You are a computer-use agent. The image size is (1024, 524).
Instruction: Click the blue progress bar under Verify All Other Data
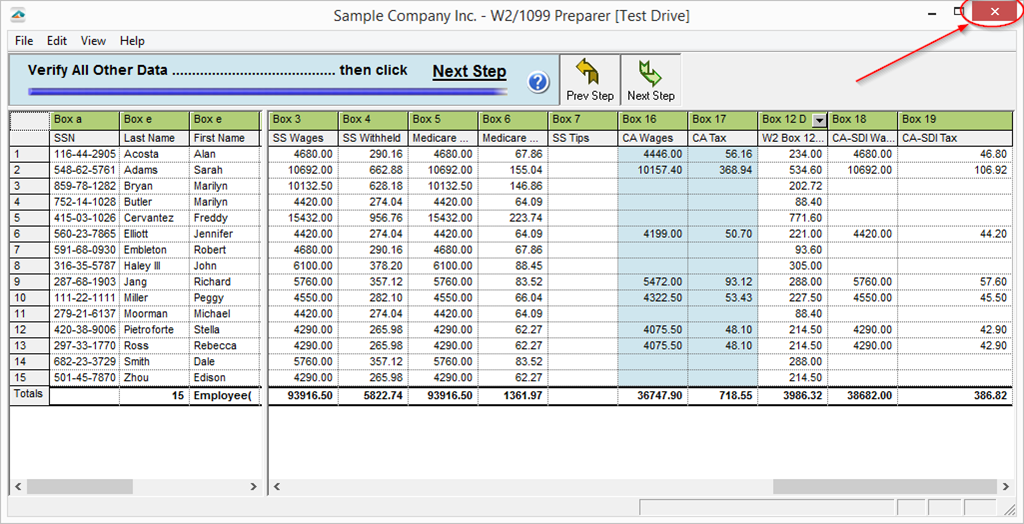pos(268,91)
